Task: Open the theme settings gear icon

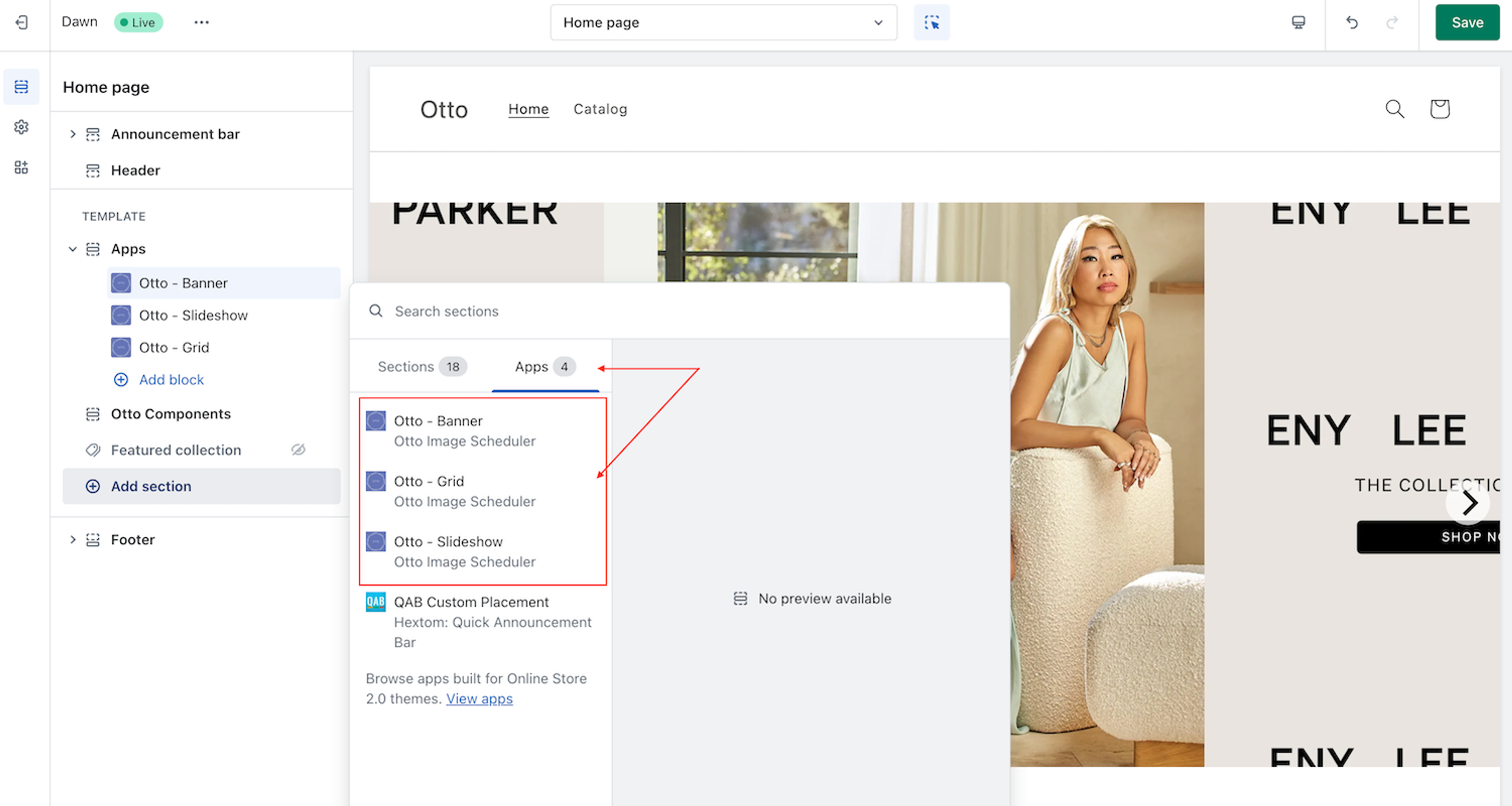Action: pyautogui.click(x=22, y=127)
